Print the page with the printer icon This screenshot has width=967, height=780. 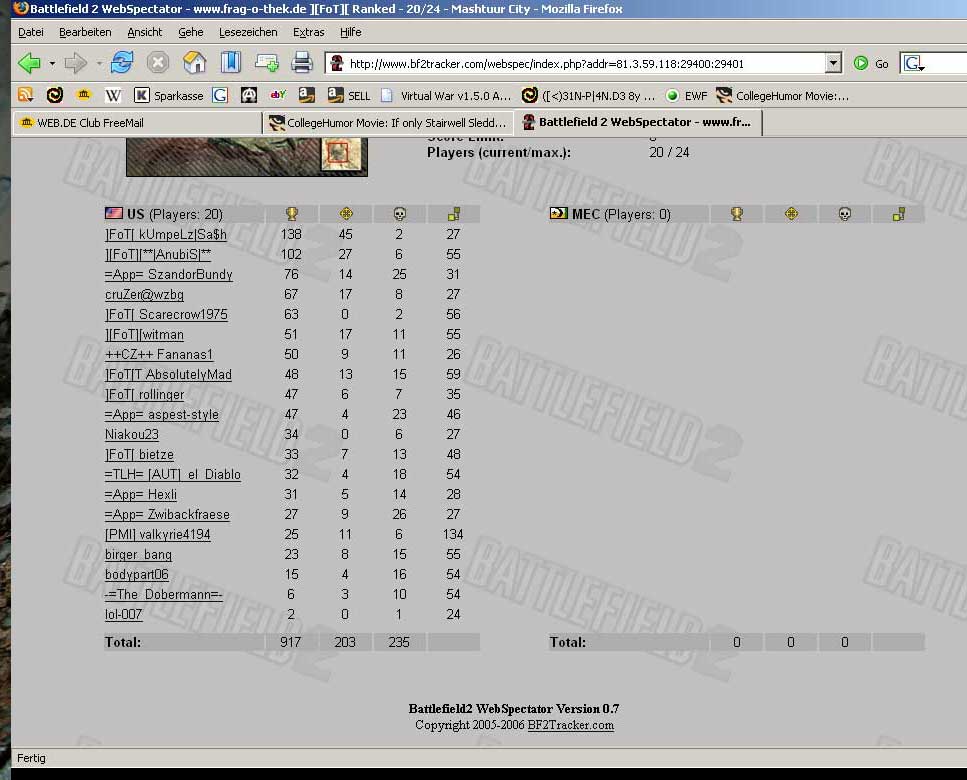click(302, 63)
